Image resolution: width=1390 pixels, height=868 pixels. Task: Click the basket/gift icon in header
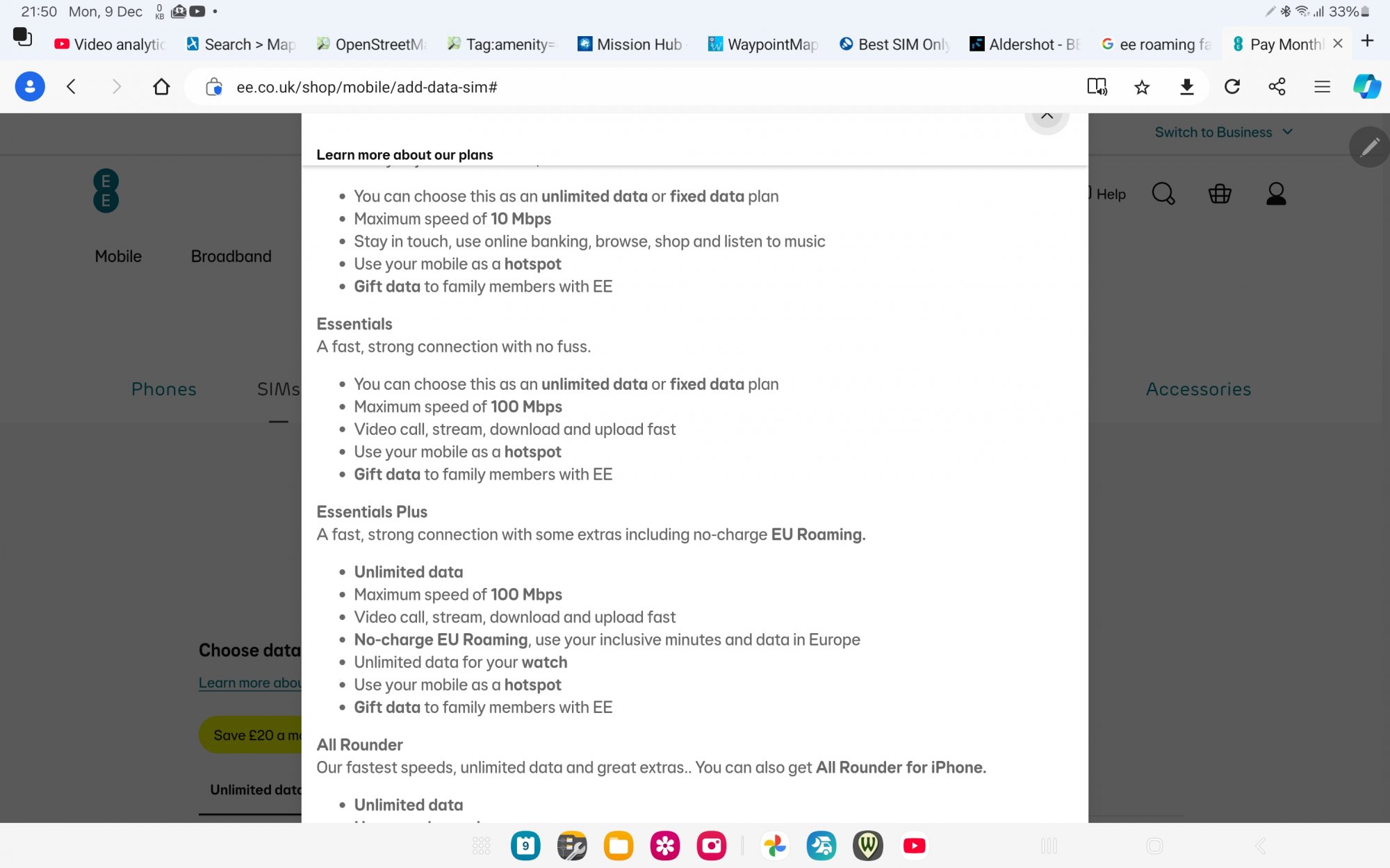pyautogui.click(x=1220, y=193)
